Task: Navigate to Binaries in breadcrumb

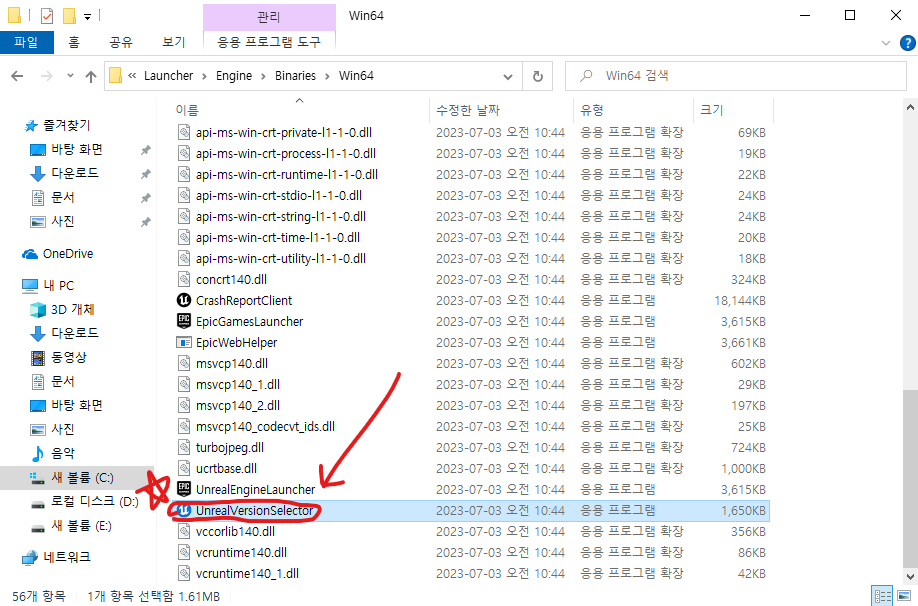Action: click(x=295, y=76)
